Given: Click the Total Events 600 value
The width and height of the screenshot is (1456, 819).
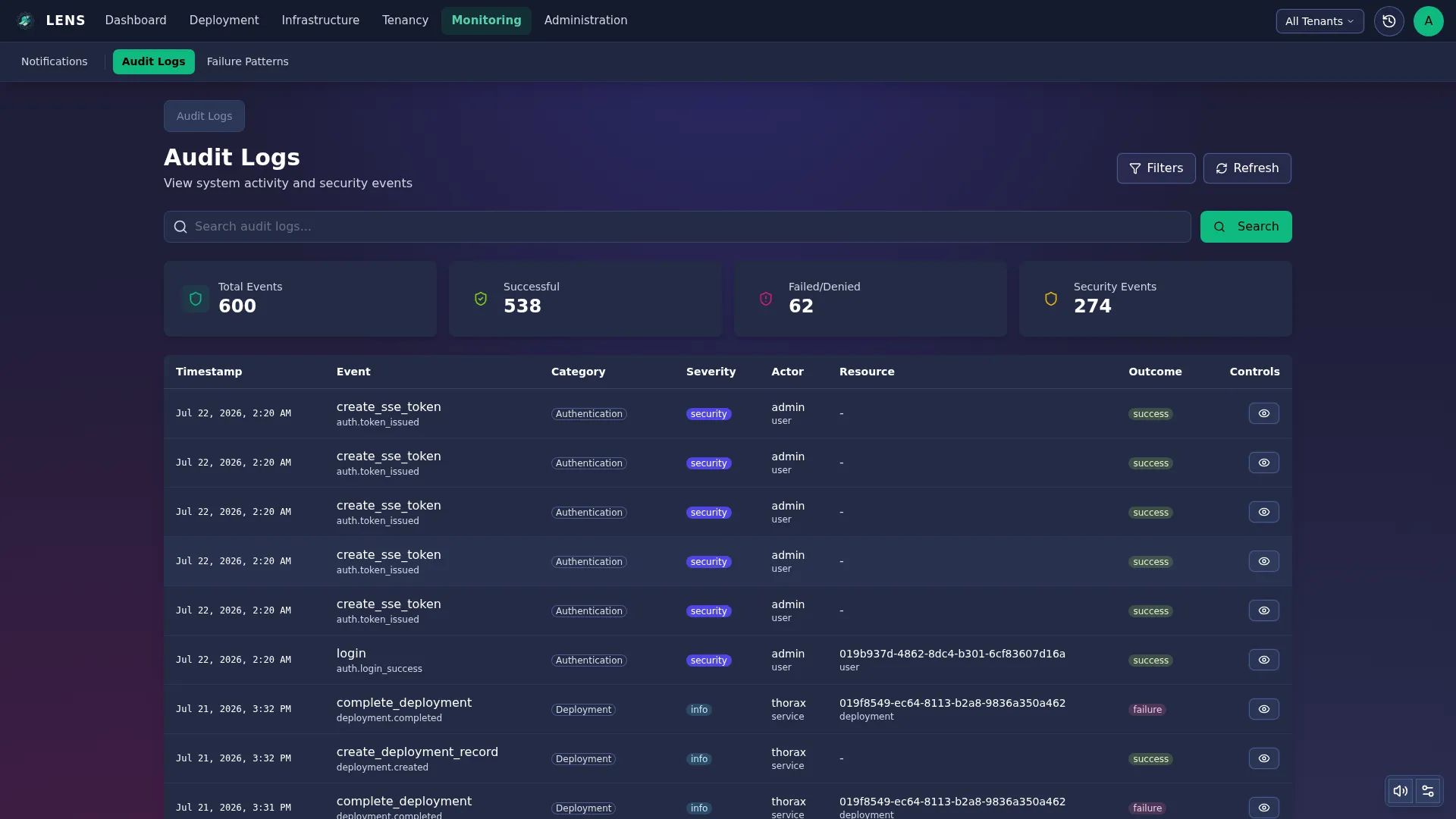Looking at the screenshot, I should (x=237, y=306).
